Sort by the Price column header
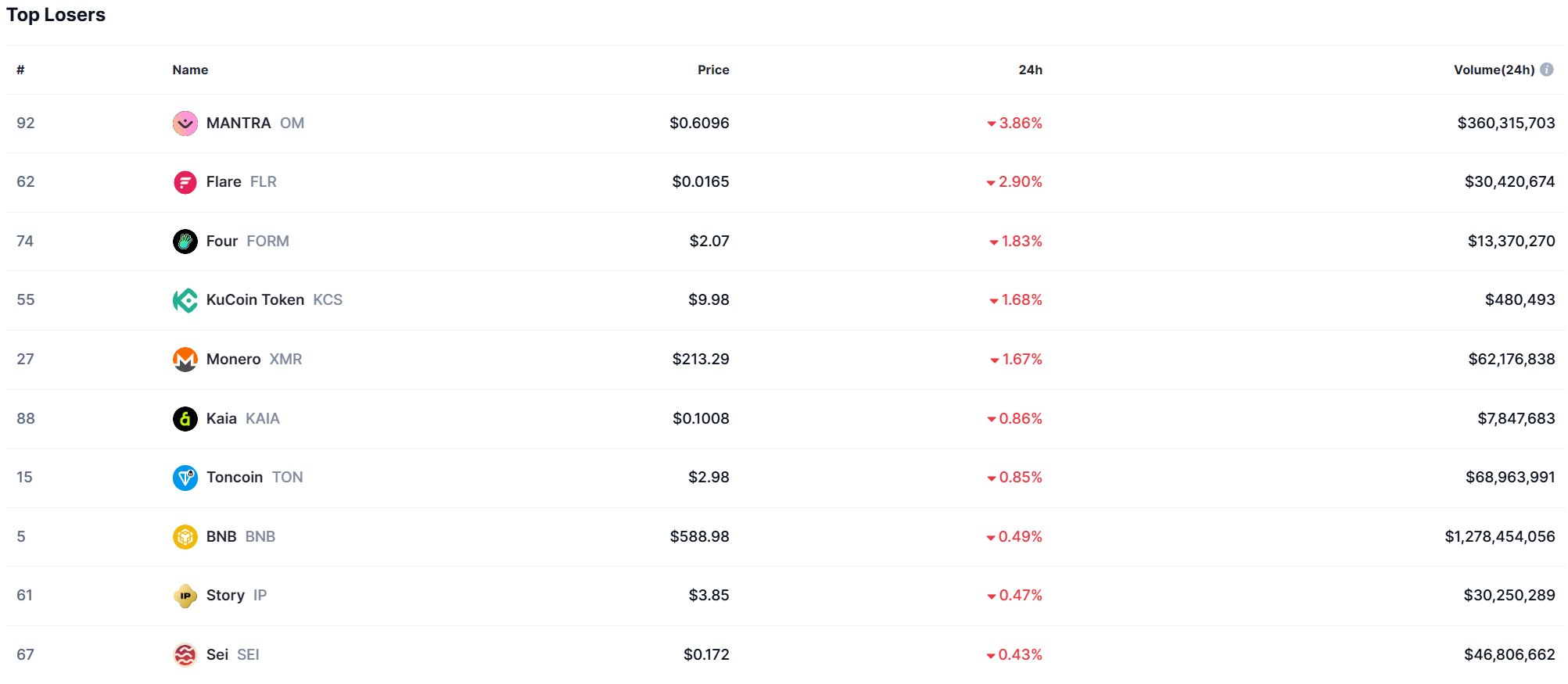 [x=713, y=70]
